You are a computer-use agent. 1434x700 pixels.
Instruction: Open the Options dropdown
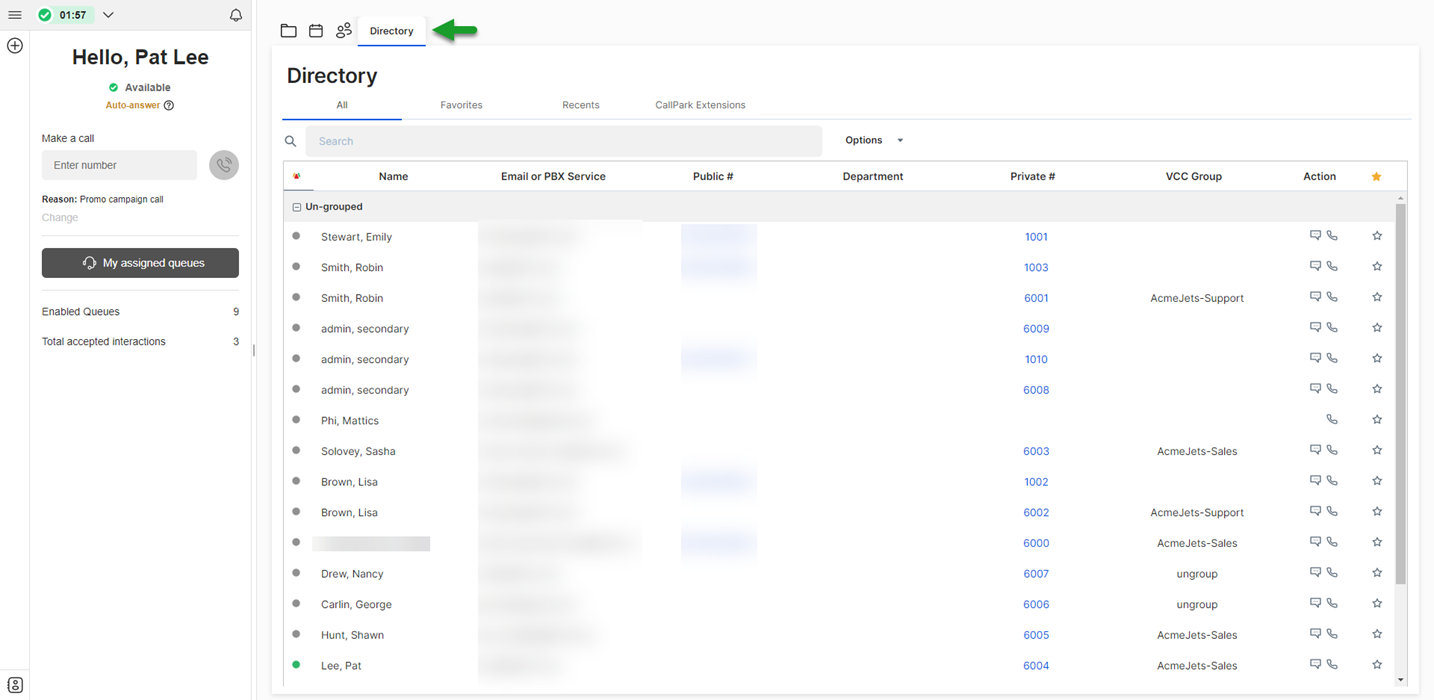pos(874,140)
